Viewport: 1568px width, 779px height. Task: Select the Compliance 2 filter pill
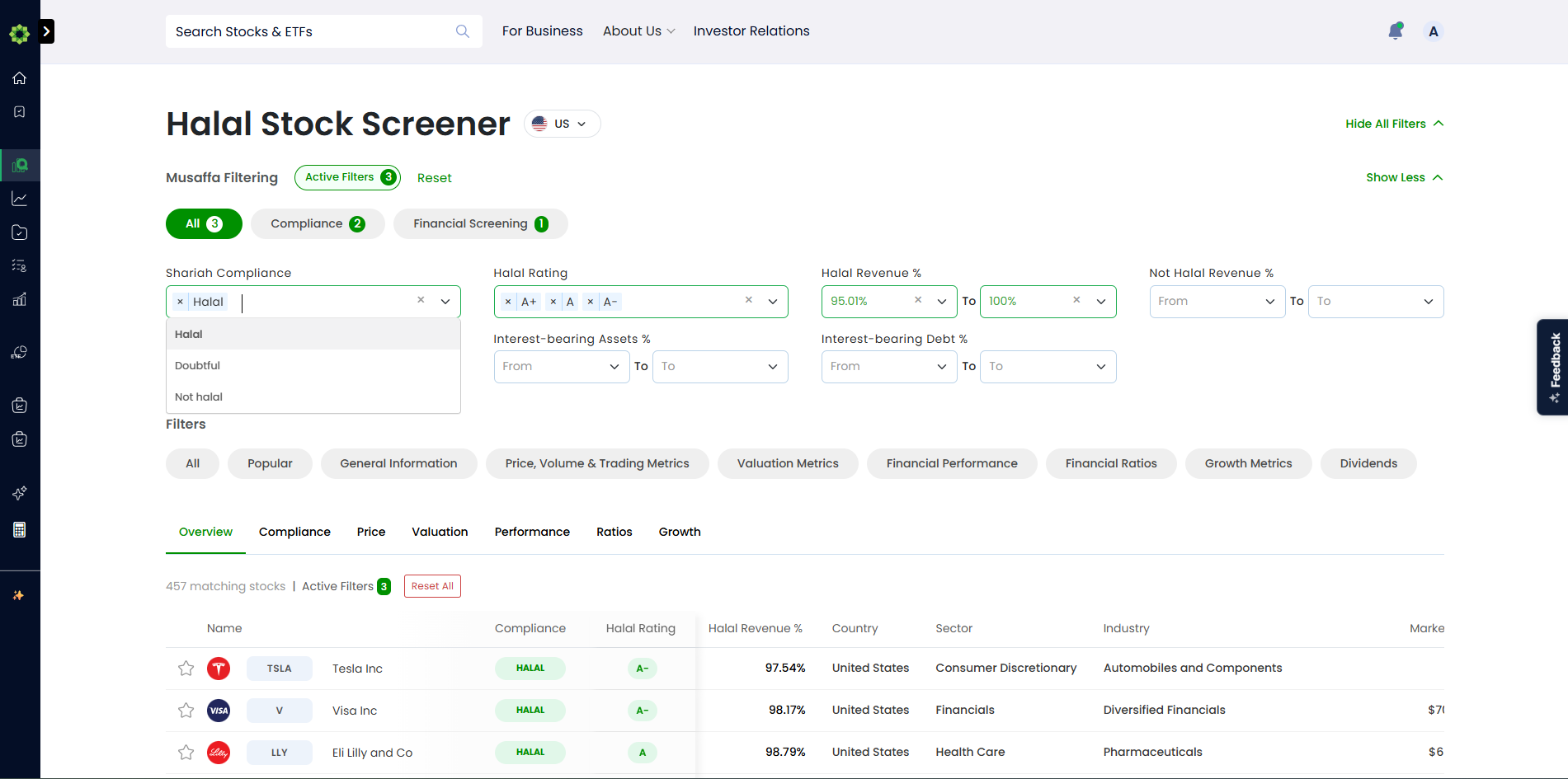coord(318,224)
